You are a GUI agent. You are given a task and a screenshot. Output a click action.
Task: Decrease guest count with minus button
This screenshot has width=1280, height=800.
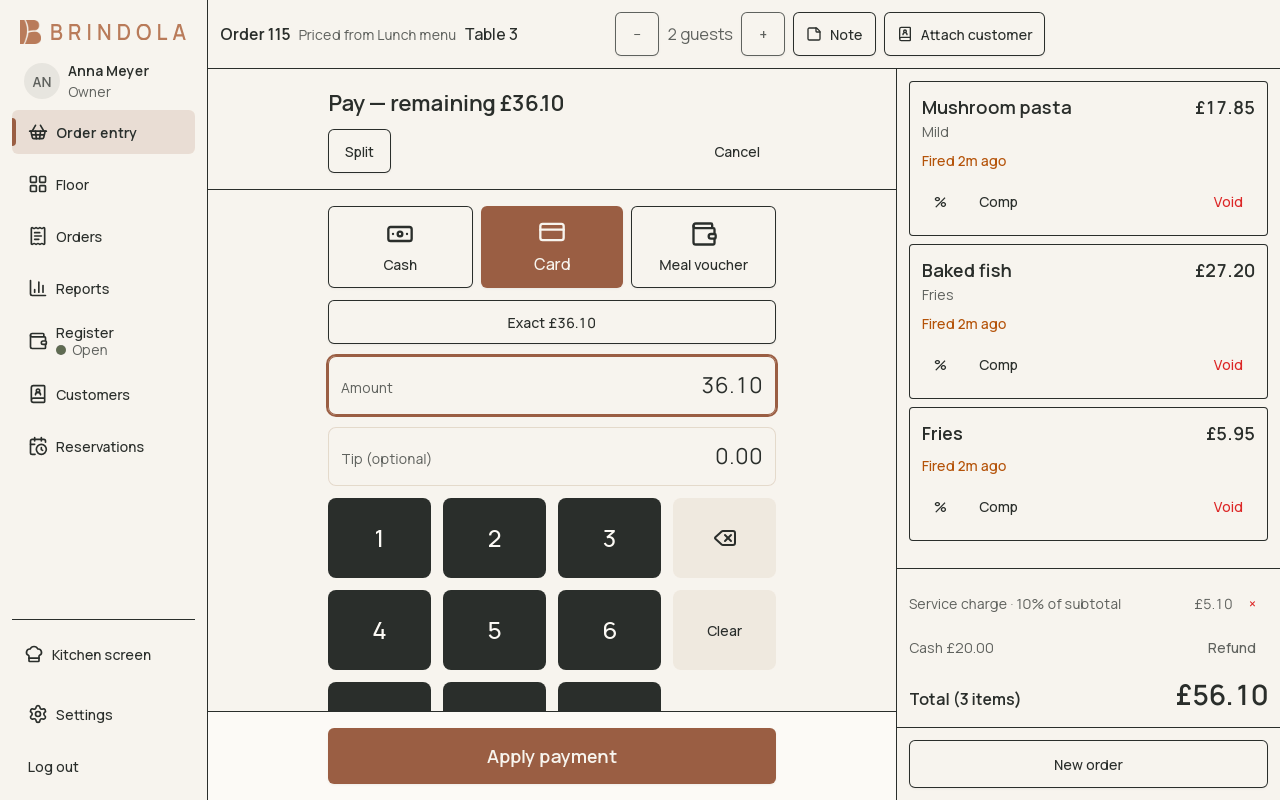coord(637,34)
